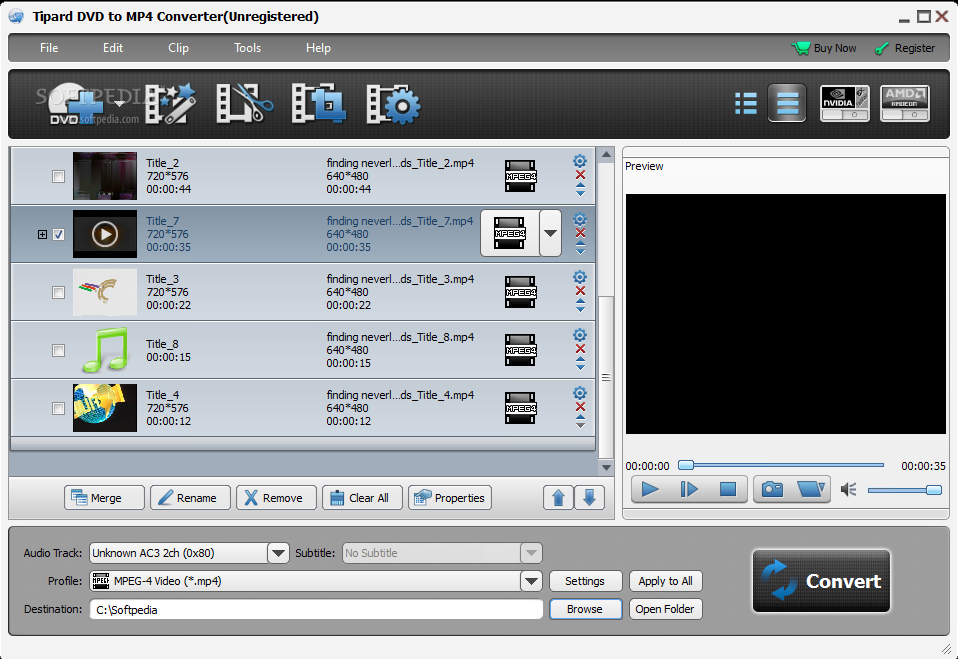Open the Clip menu

pyautogui.click(x=178, y=48)
